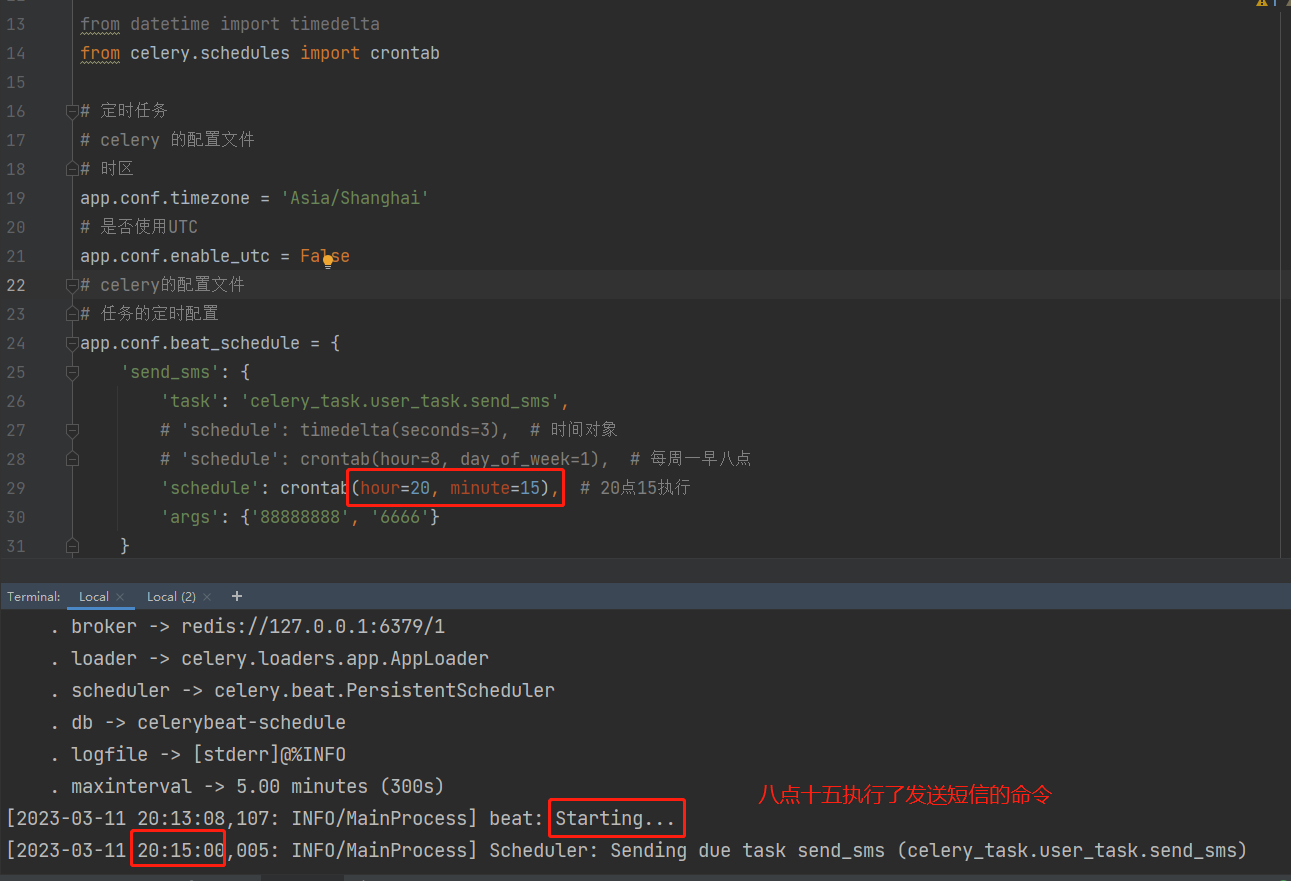Toggle the fold marker on line 18
The image size is (1291, 881).
[71, 169]
